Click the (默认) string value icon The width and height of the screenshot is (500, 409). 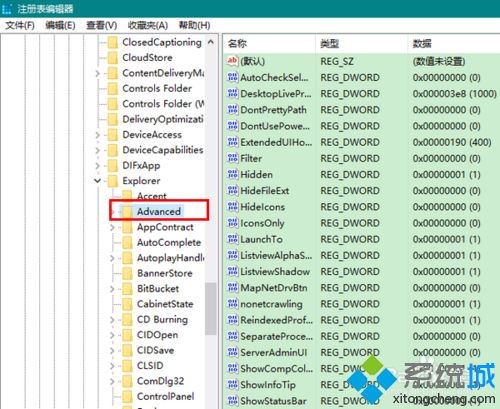(232, 61)
